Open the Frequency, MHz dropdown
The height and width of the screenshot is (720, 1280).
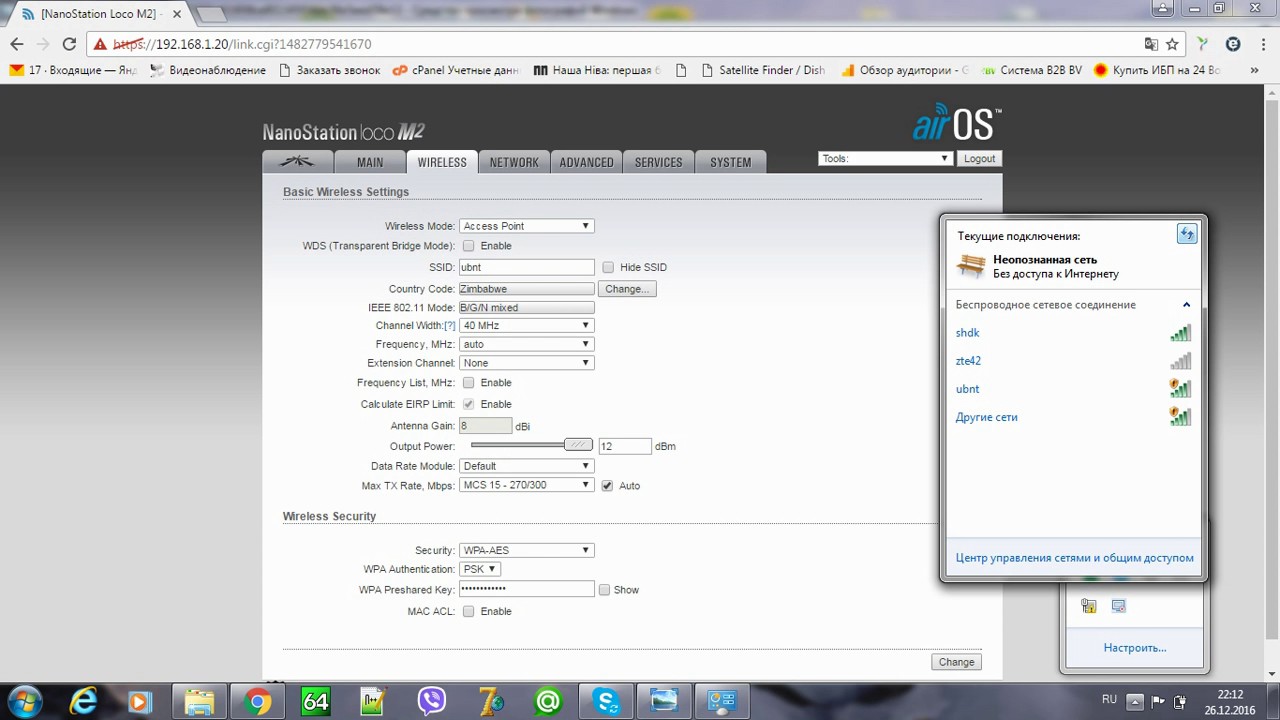527,344
